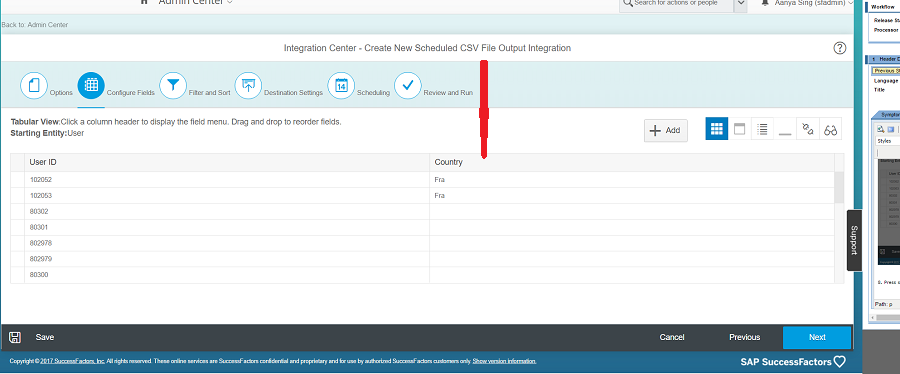Open the Options step icon
Screen dimensions: 900x374
point(34,85)
